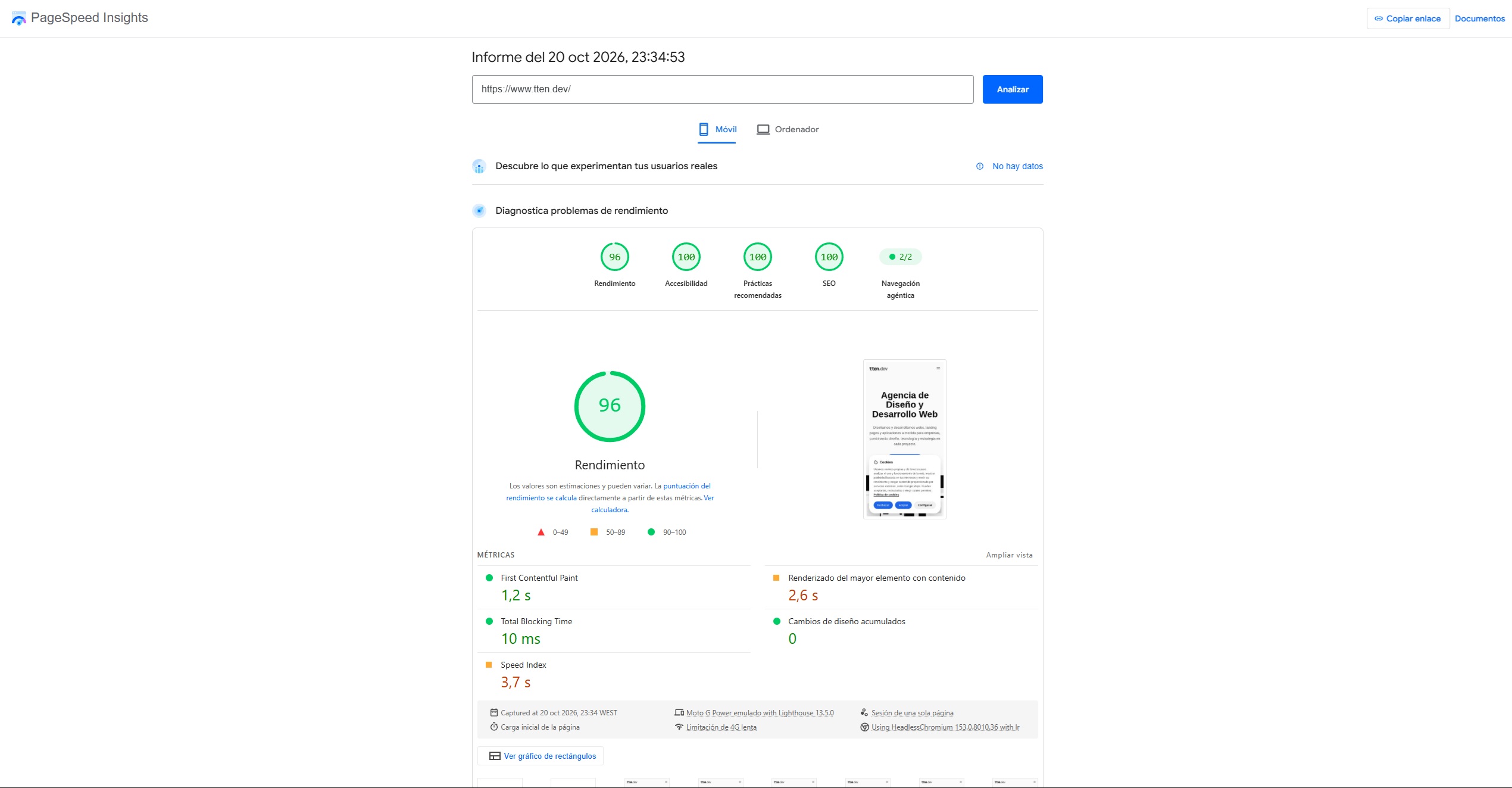Viewport: 1512px width, 788px height.
Task: Jump to Accesibilidad score 100 gauge
Action: click(x=686, y=257)
